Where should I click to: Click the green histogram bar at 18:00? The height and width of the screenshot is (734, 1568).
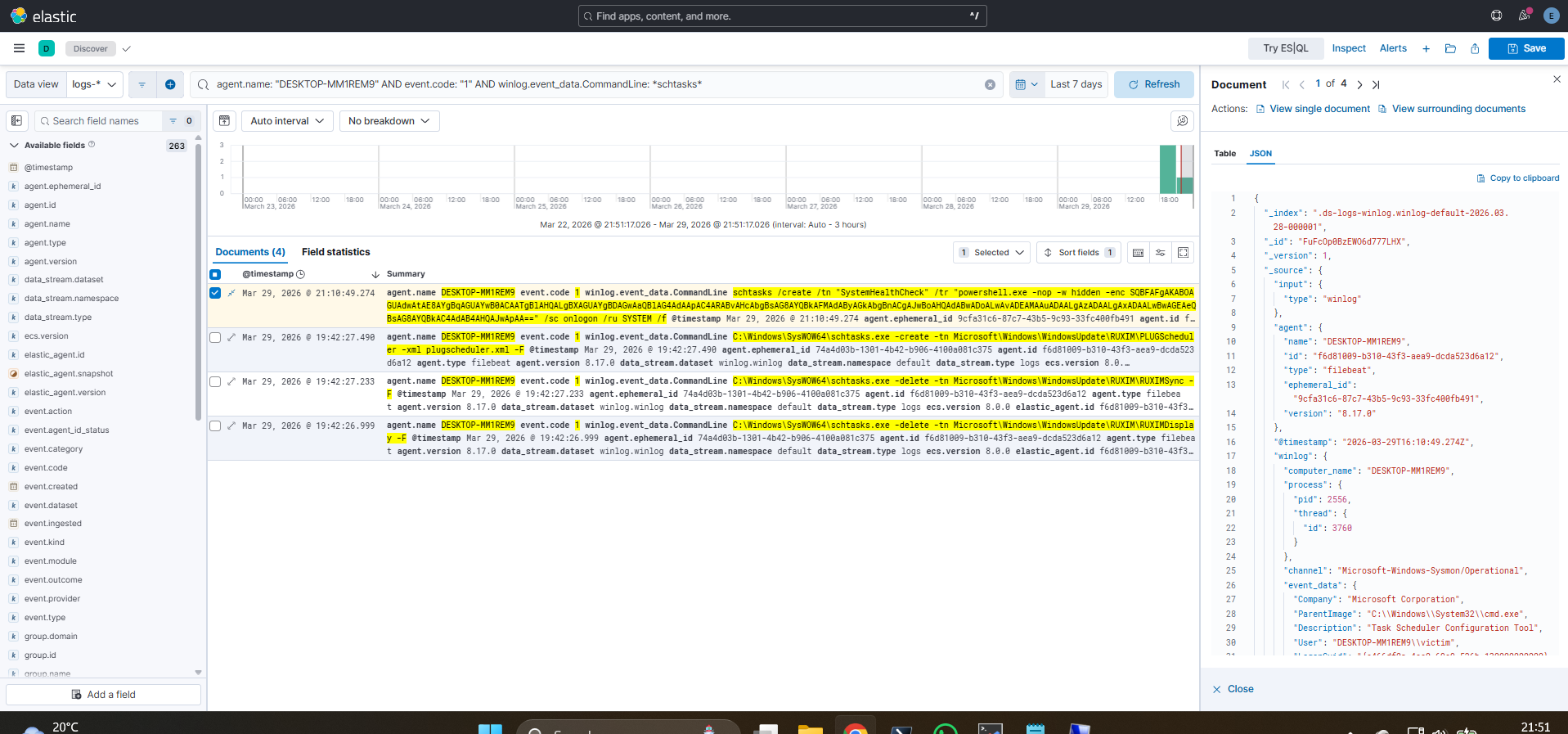pos(1167,169)
